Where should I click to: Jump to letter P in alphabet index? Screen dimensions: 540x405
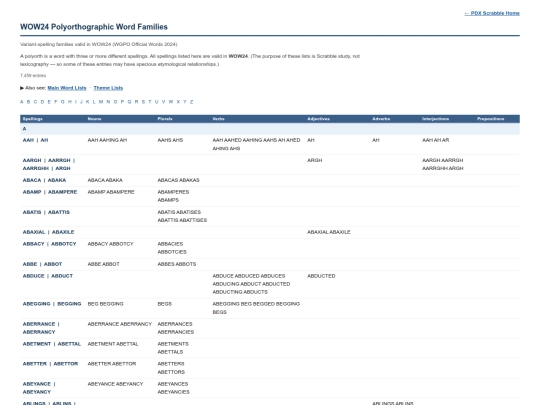point(122,102)
